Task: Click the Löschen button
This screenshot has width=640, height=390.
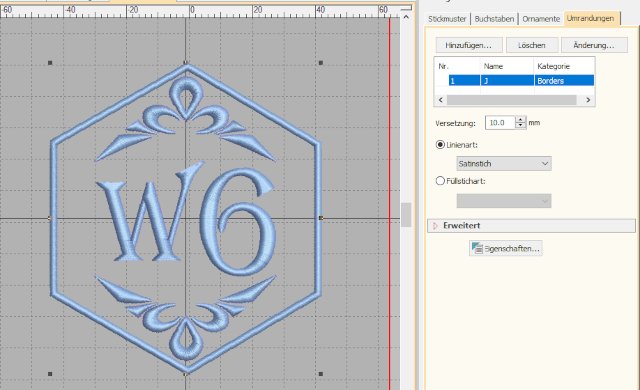Action: tap(532, 45)
